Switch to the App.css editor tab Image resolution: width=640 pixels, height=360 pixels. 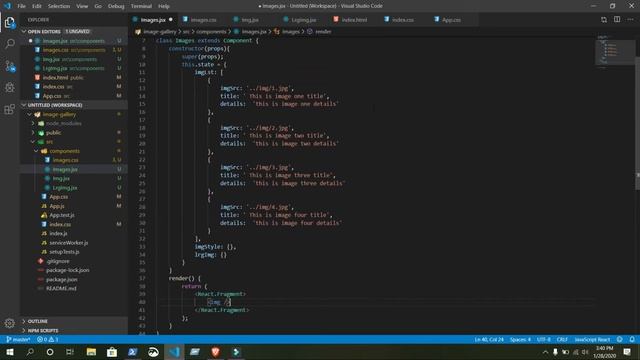(x=451, y=20)
